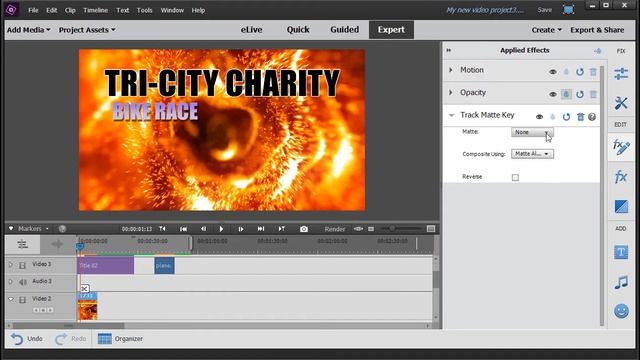Play the video in the monitor
640x360 pixels.
click(221, 229)
